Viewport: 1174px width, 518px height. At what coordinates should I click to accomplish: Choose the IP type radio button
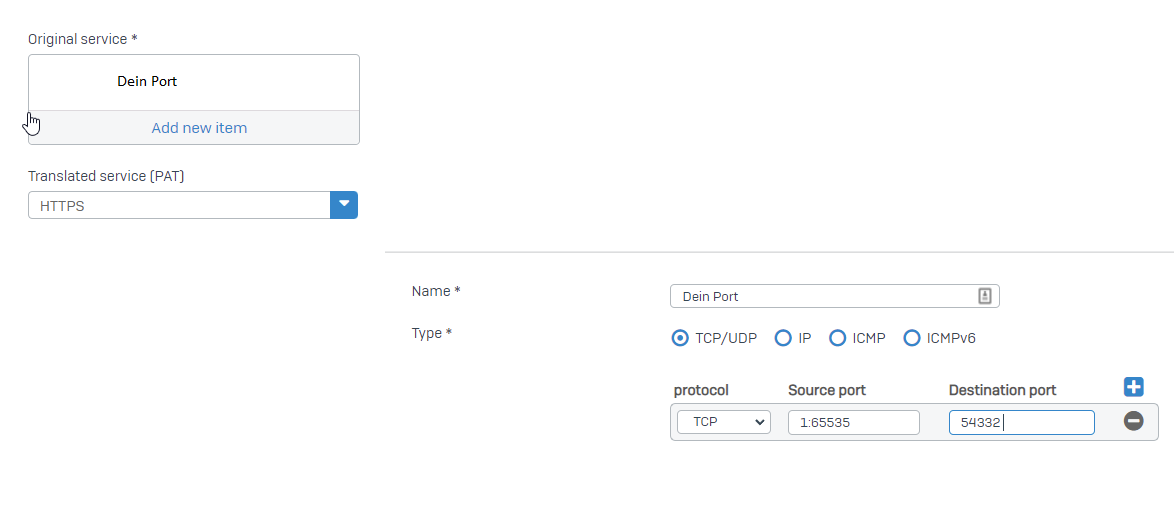pos(783,338)
